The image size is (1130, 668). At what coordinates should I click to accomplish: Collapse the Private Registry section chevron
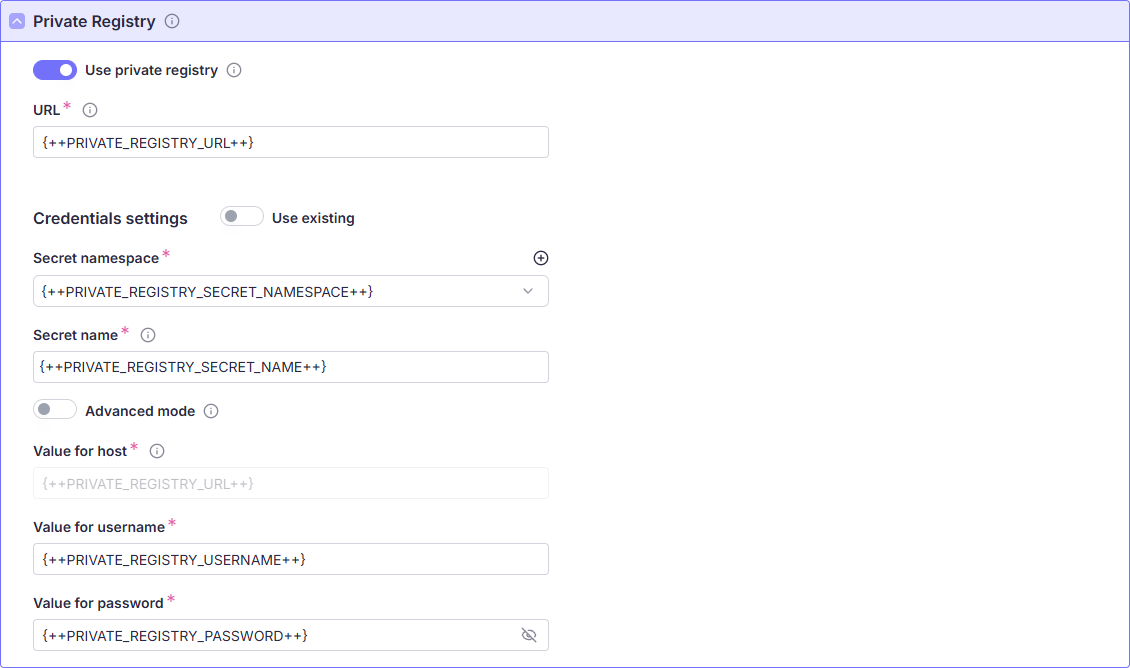click(x=17, y=21)
